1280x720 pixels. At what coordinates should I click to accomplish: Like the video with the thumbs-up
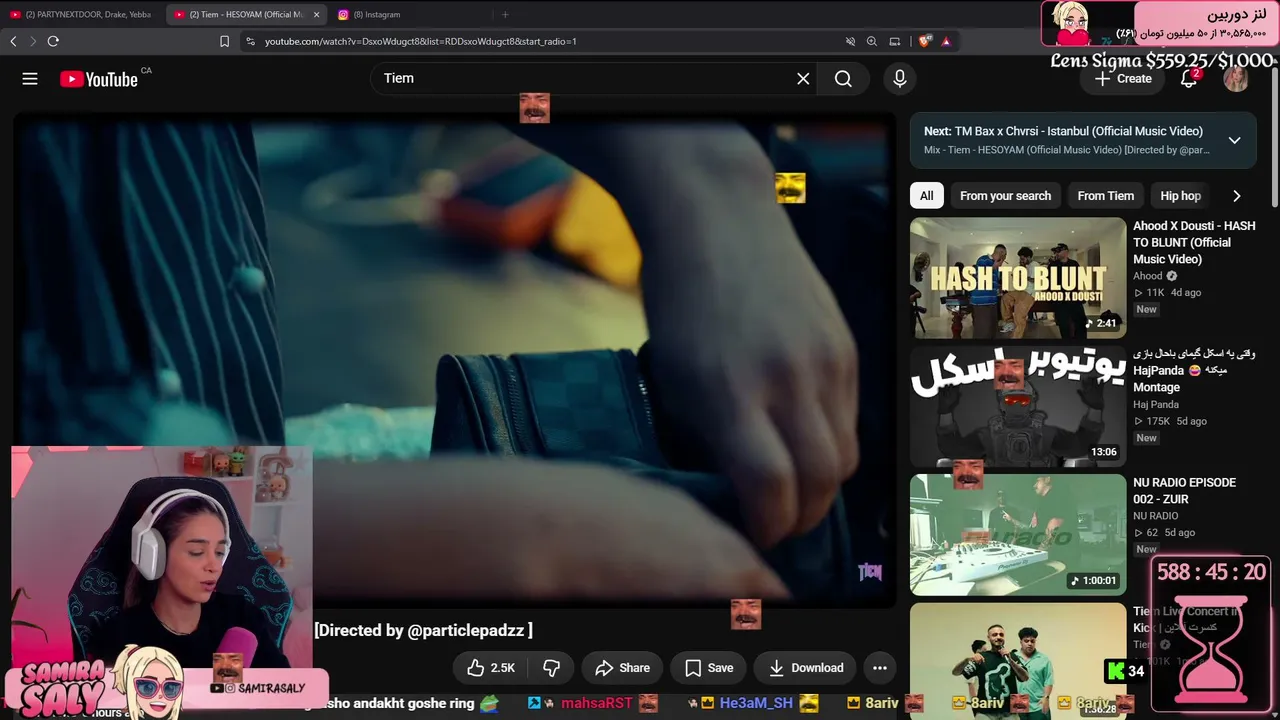(x=491, y=668)
